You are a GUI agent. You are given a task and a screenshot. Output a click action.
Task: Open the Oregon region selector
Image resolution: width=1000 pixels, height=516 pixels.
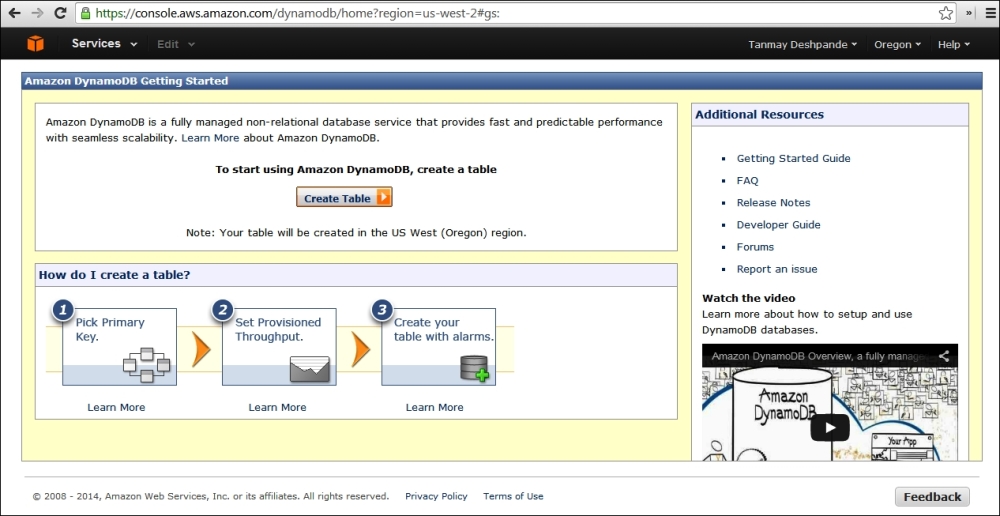897,45
